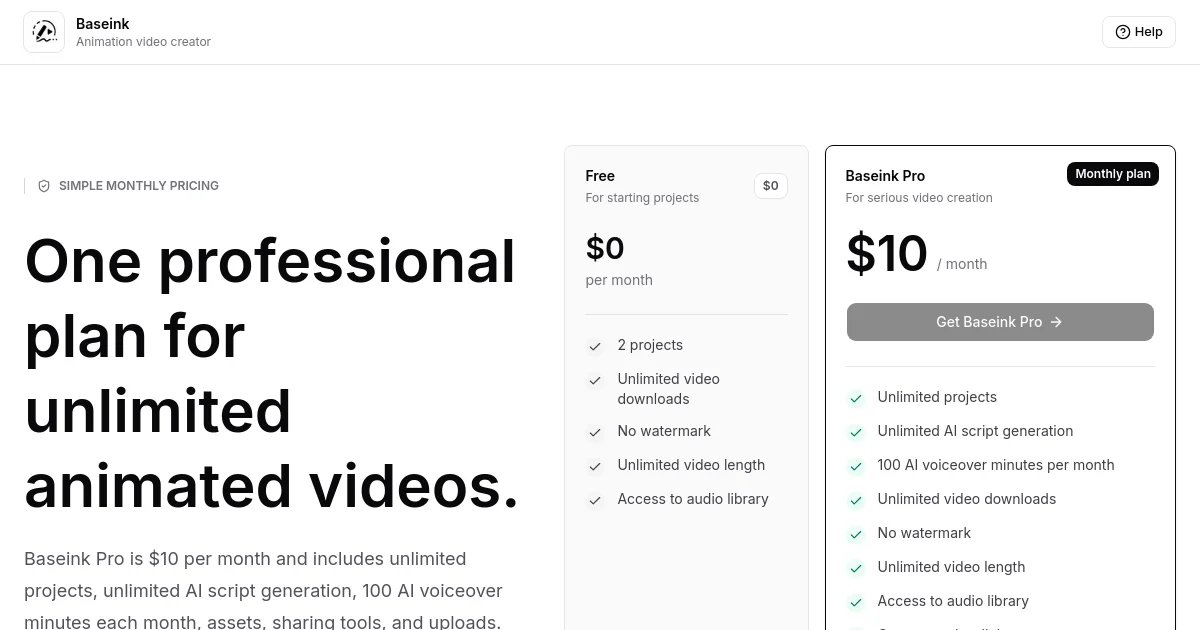The width and height of the screenshot is (1200, 630).
Task: Click the shield icon beside Simple Monthly Pricing
Action: [44, 186]
